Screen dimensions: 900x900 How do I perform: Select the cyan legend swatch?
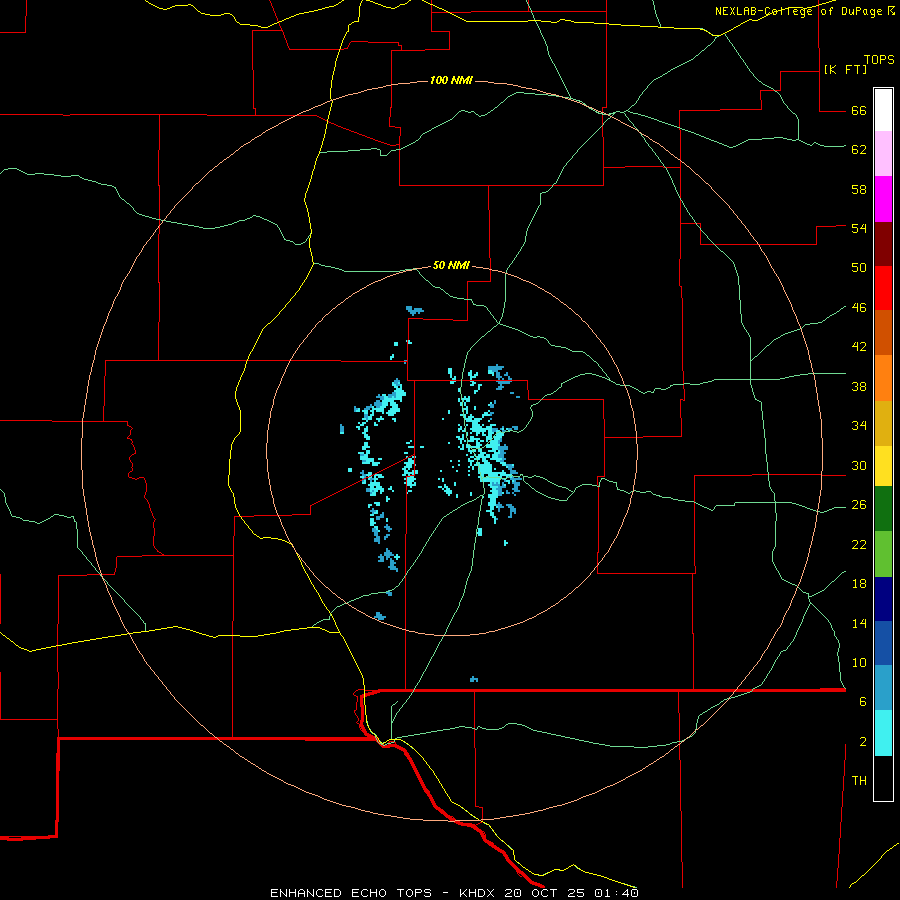(883, 733)
